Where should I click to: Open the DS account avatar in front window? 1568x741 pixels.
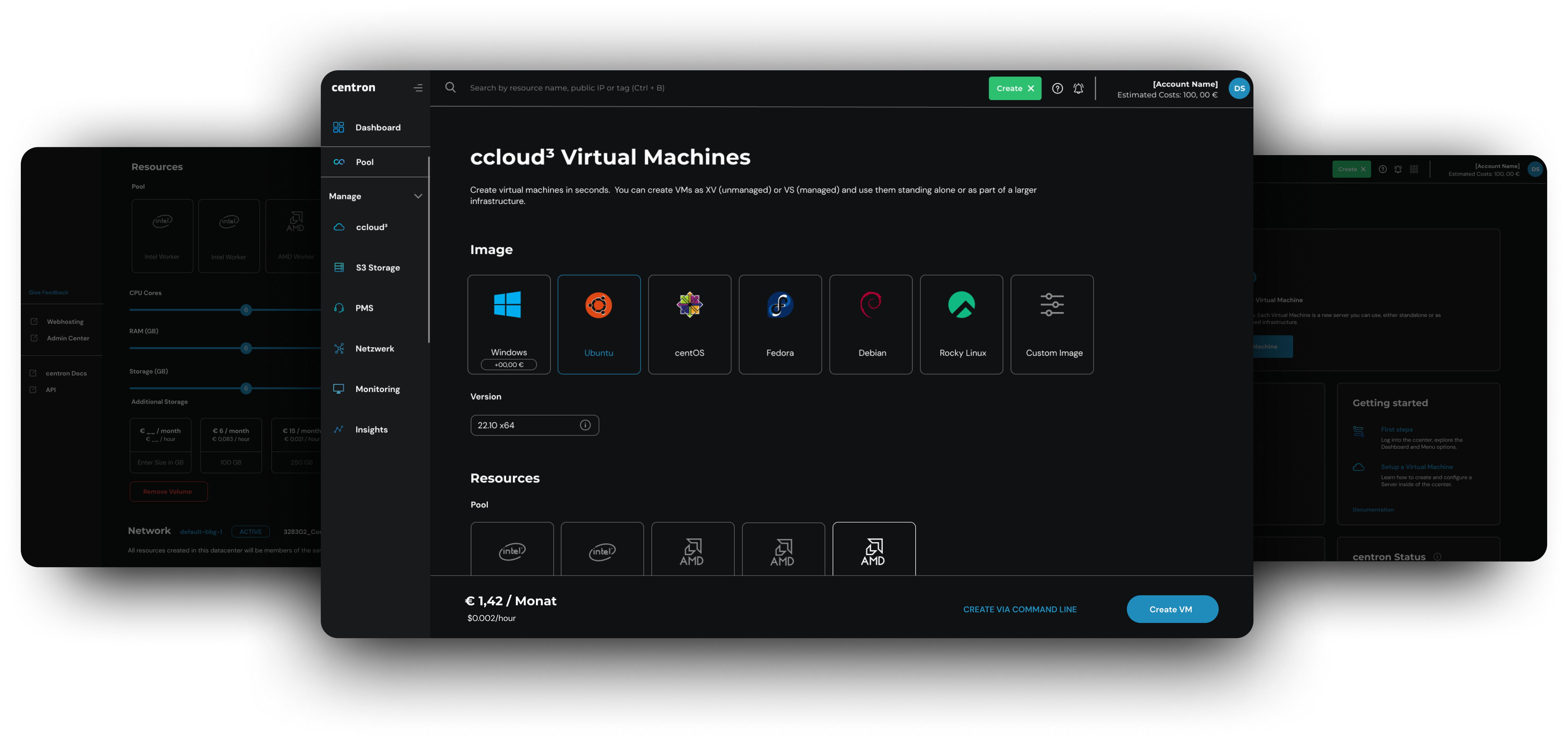point(1239,89)
